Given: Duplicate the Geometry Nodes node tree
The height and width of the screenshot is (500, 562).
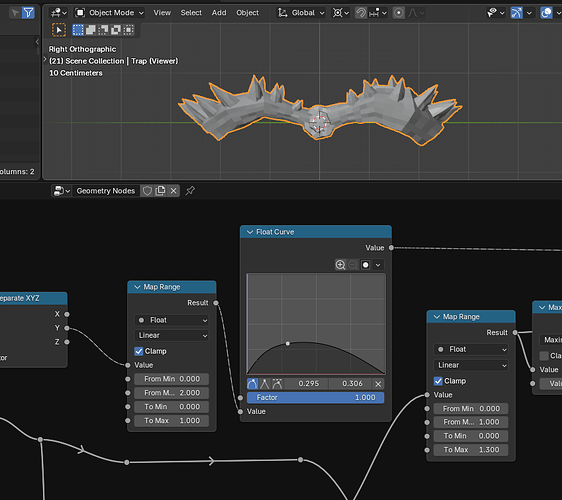Looking at the screenshot, I should point(160,191).
